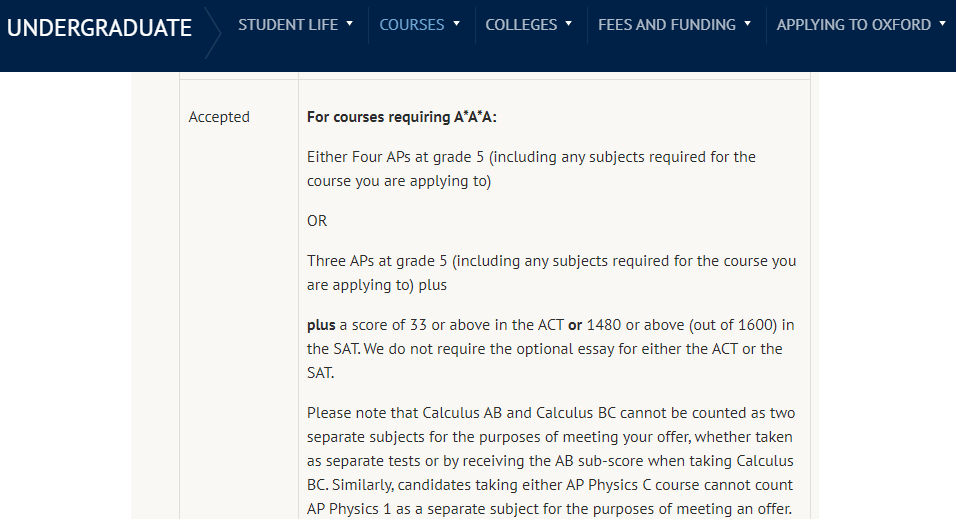Click the Colleges dropdown arrow
956x519 pixels.
[x=568, y=24]
